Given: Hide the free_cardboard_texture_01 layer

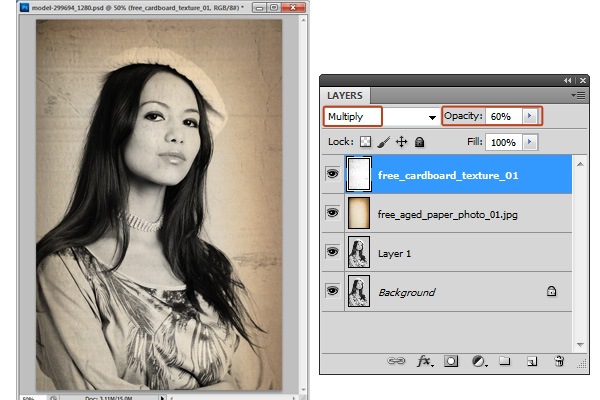Looking at the screenshot, I should click(x=333, y=174).
